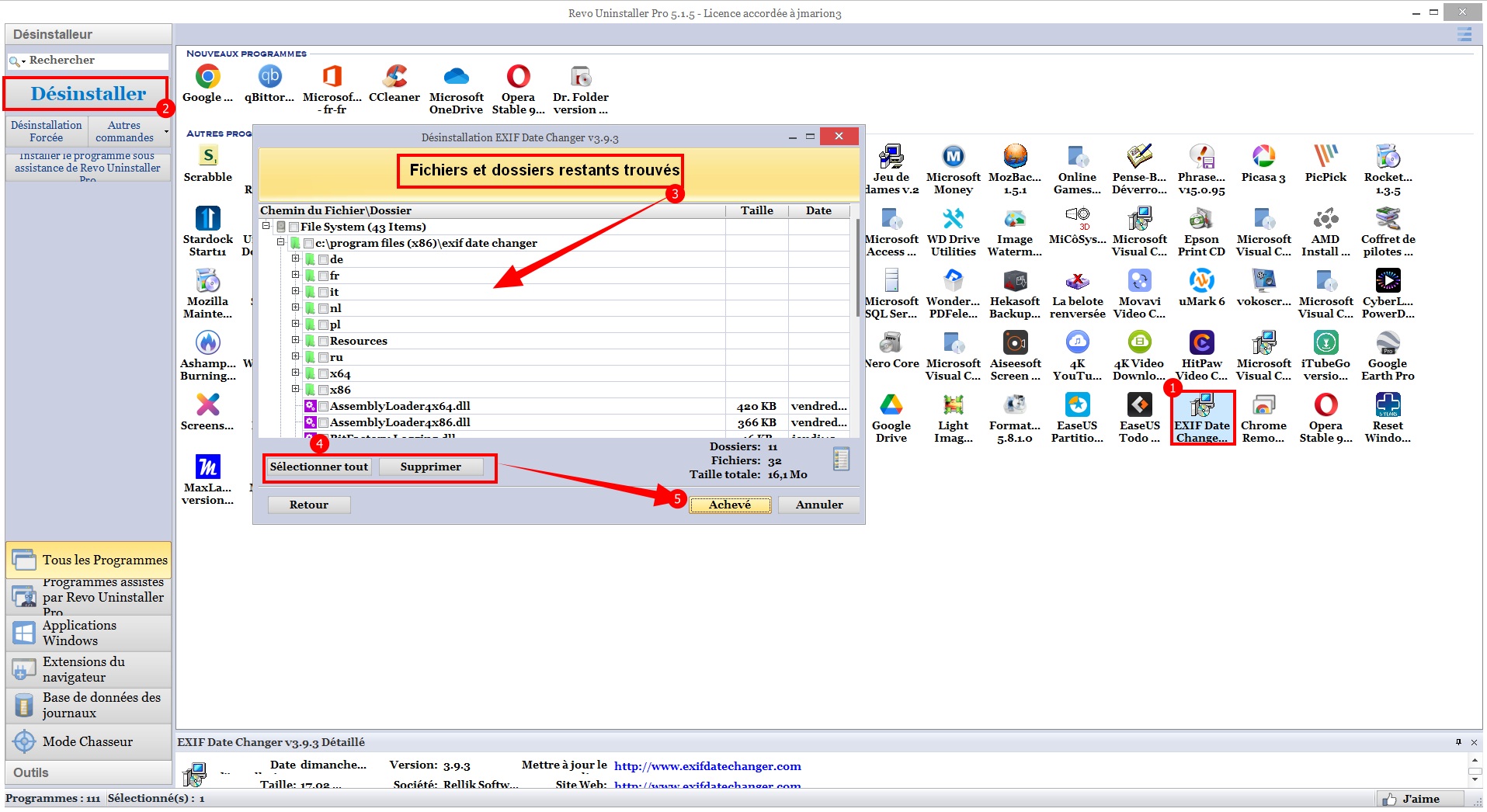Image resolution: width=1487 pixels, height=812 pixels.
Task: Collapse the exif date changer folder node
Action: 281,242
